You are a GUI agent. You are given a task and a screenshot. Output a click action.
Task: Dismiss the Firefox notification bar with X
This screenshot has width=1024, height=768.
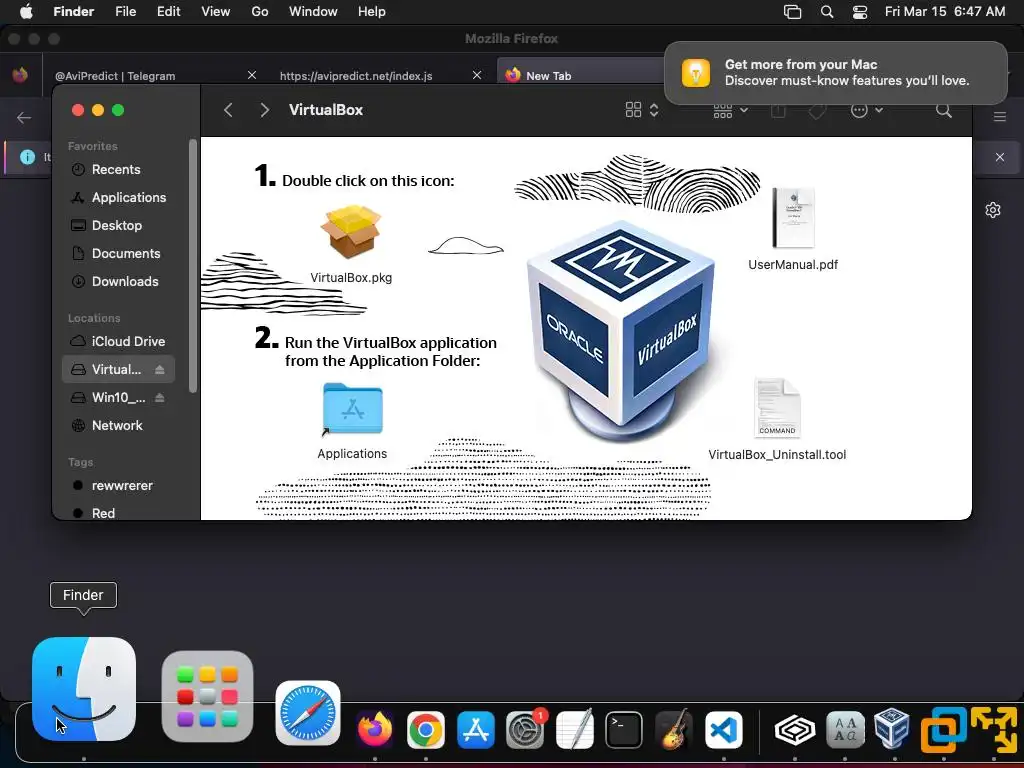pos(999,157)
